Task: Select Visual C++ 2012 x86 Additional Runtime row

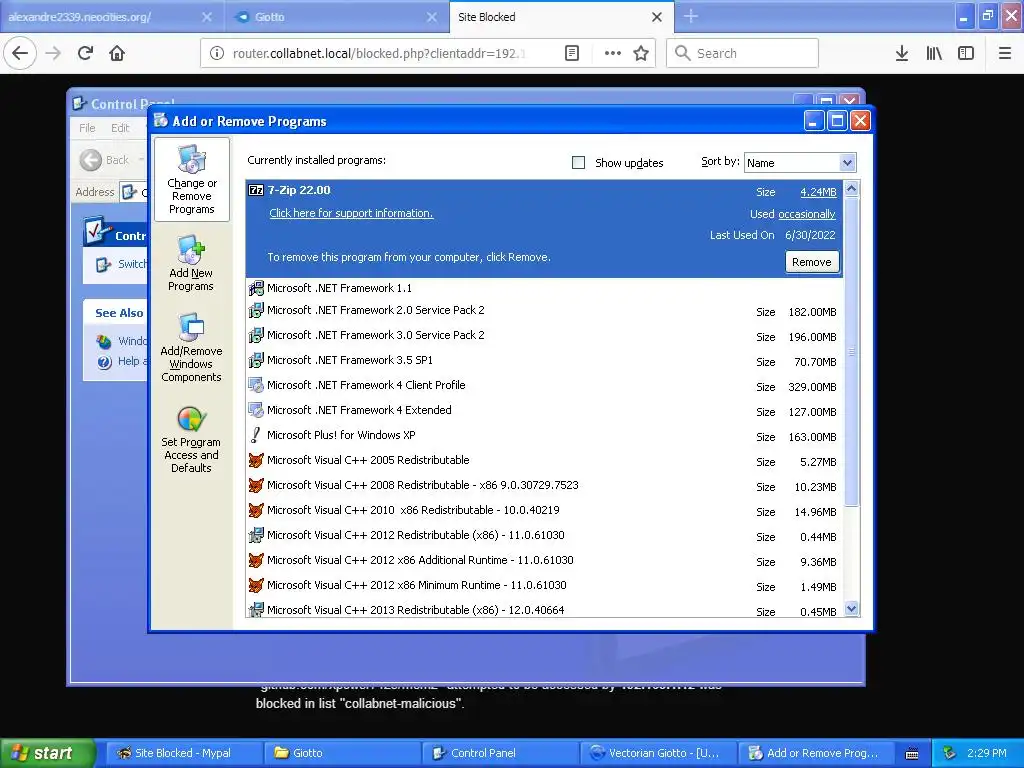Action: point(545,560)
